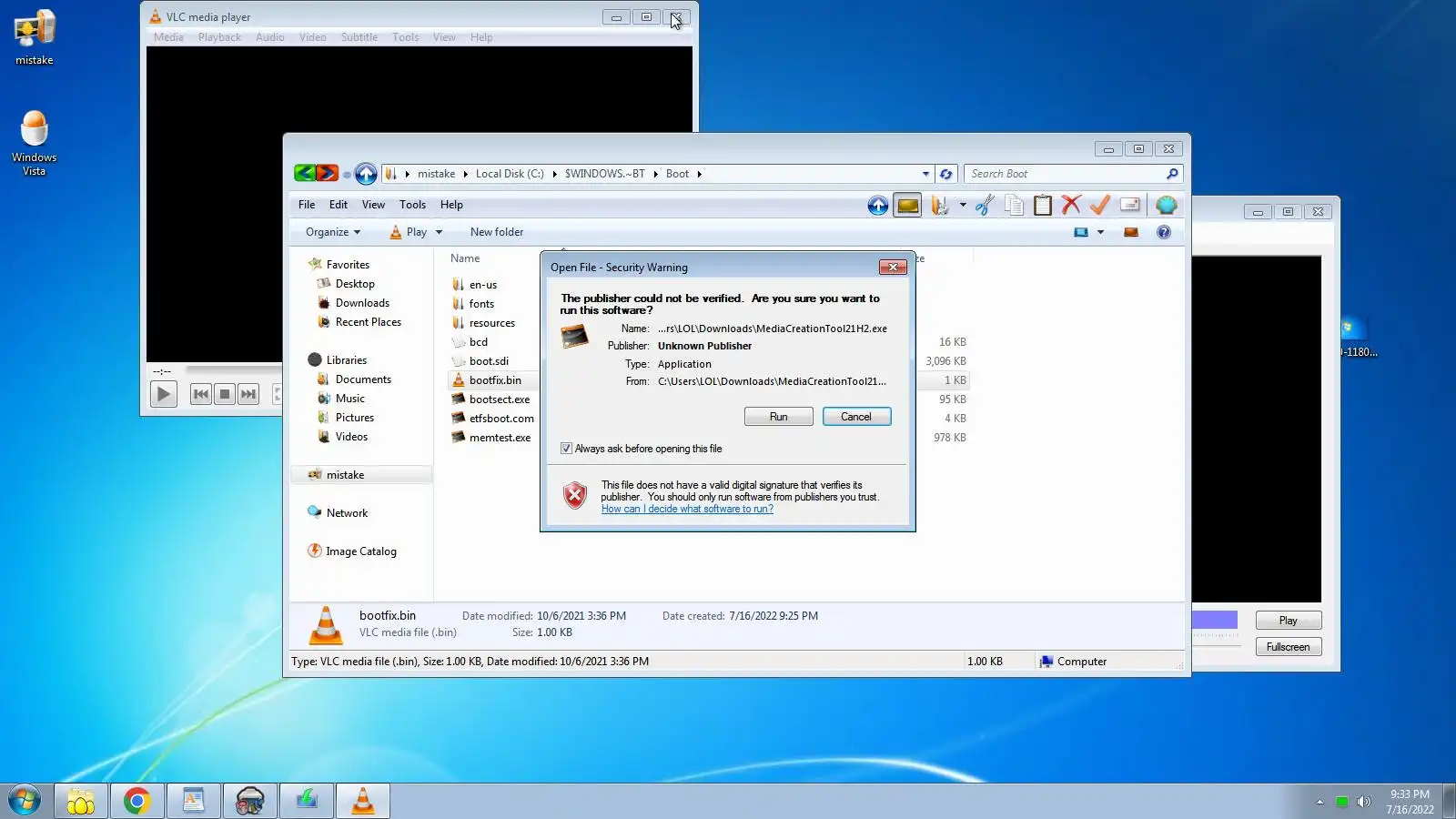Expand the breadcrumb arrow after mistake
This screenshot has width=1456, height=819.
[x=465, y=174]
